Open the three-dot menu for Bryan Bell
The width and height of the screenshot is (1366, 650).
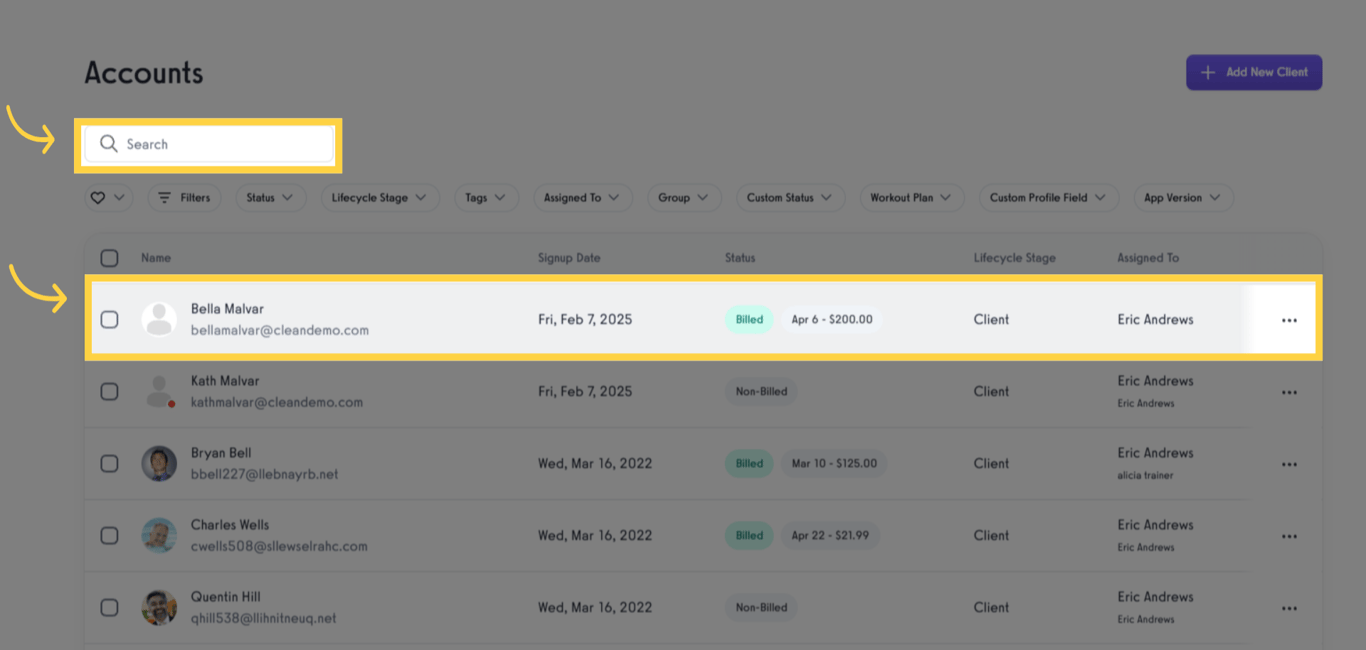pyautogui.click(x=1289, y=463)
